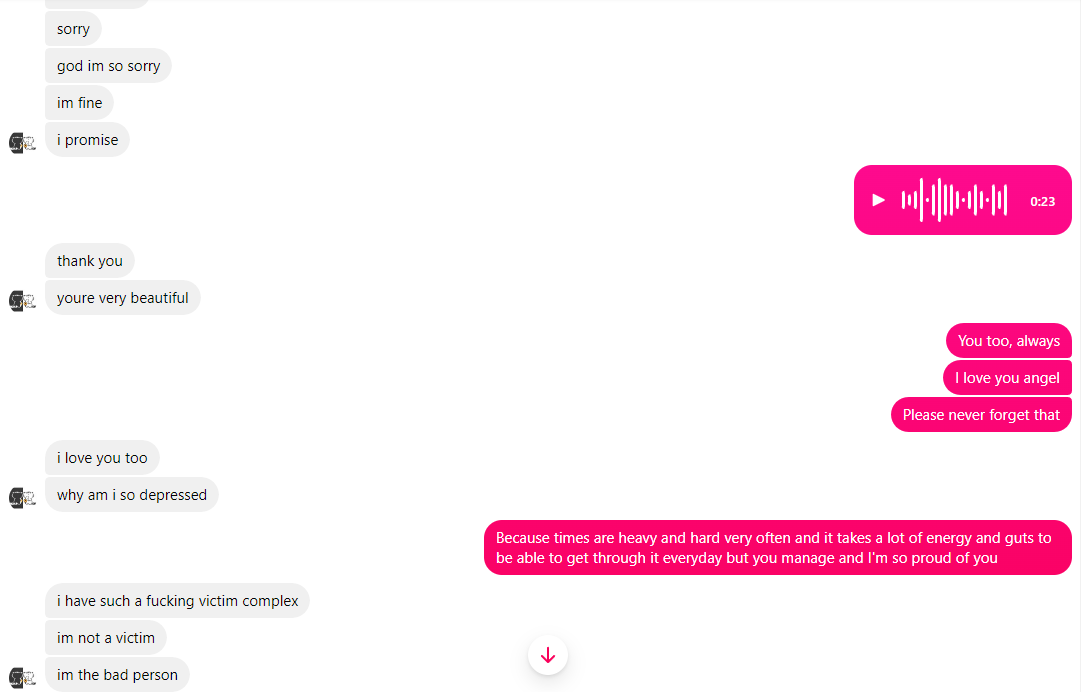Click sender avatar beside 'i promise'

pyautogui.click(x=22, y=143)
